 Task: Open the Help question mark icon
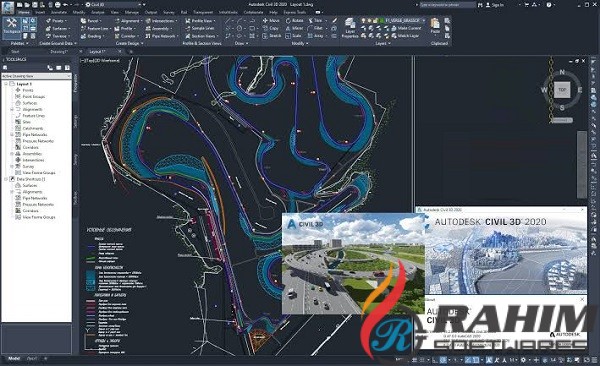(549, 5)
